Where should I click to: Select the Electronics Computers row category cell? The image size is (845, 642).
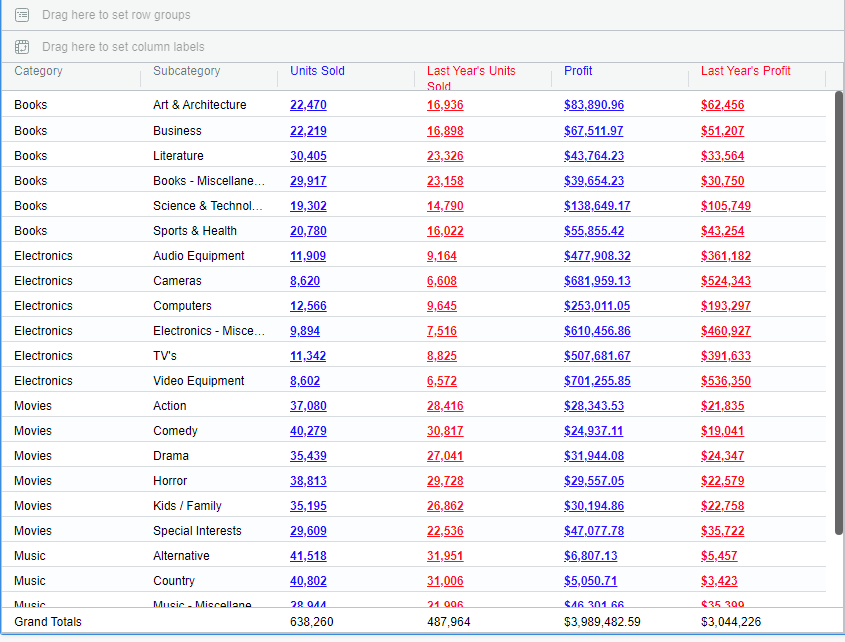pos(43,306)
